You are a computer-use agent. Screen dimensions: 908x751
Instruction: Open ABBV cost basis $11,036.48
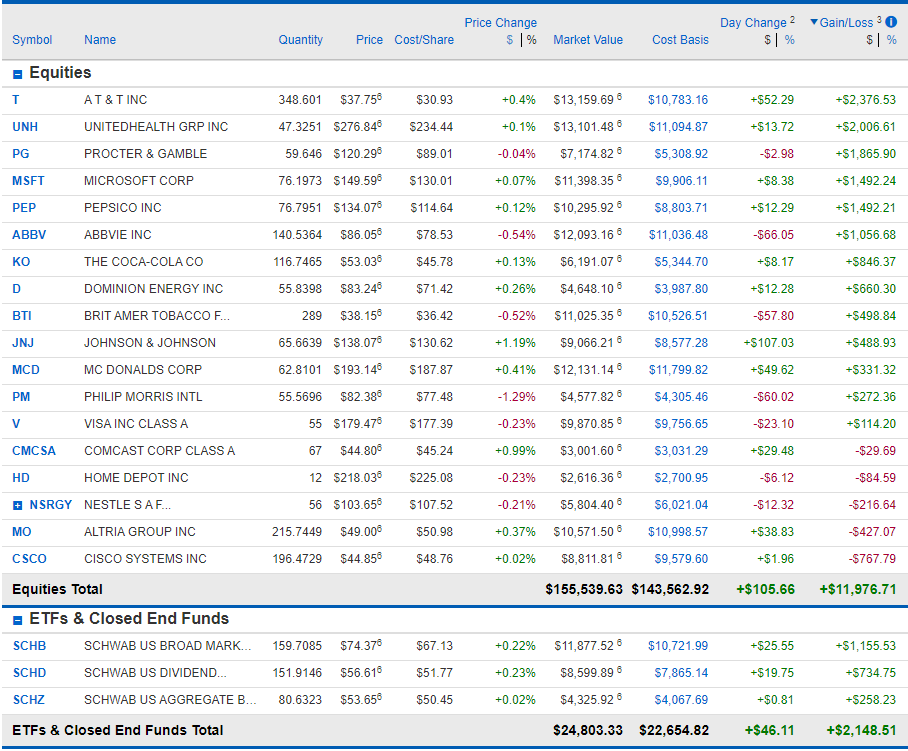678,235
